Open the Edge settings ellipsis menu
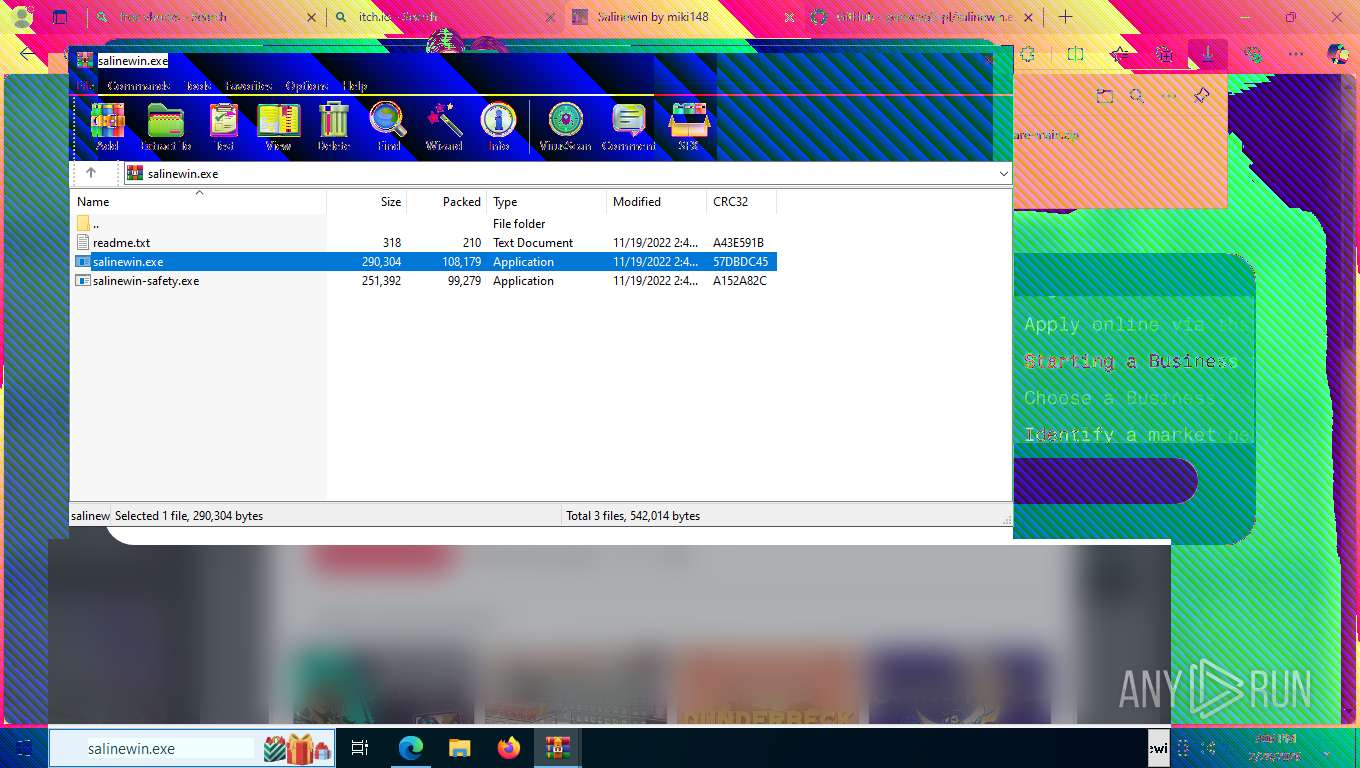The height and width of the screenshot is (768, 1360). coord(1295,54)
